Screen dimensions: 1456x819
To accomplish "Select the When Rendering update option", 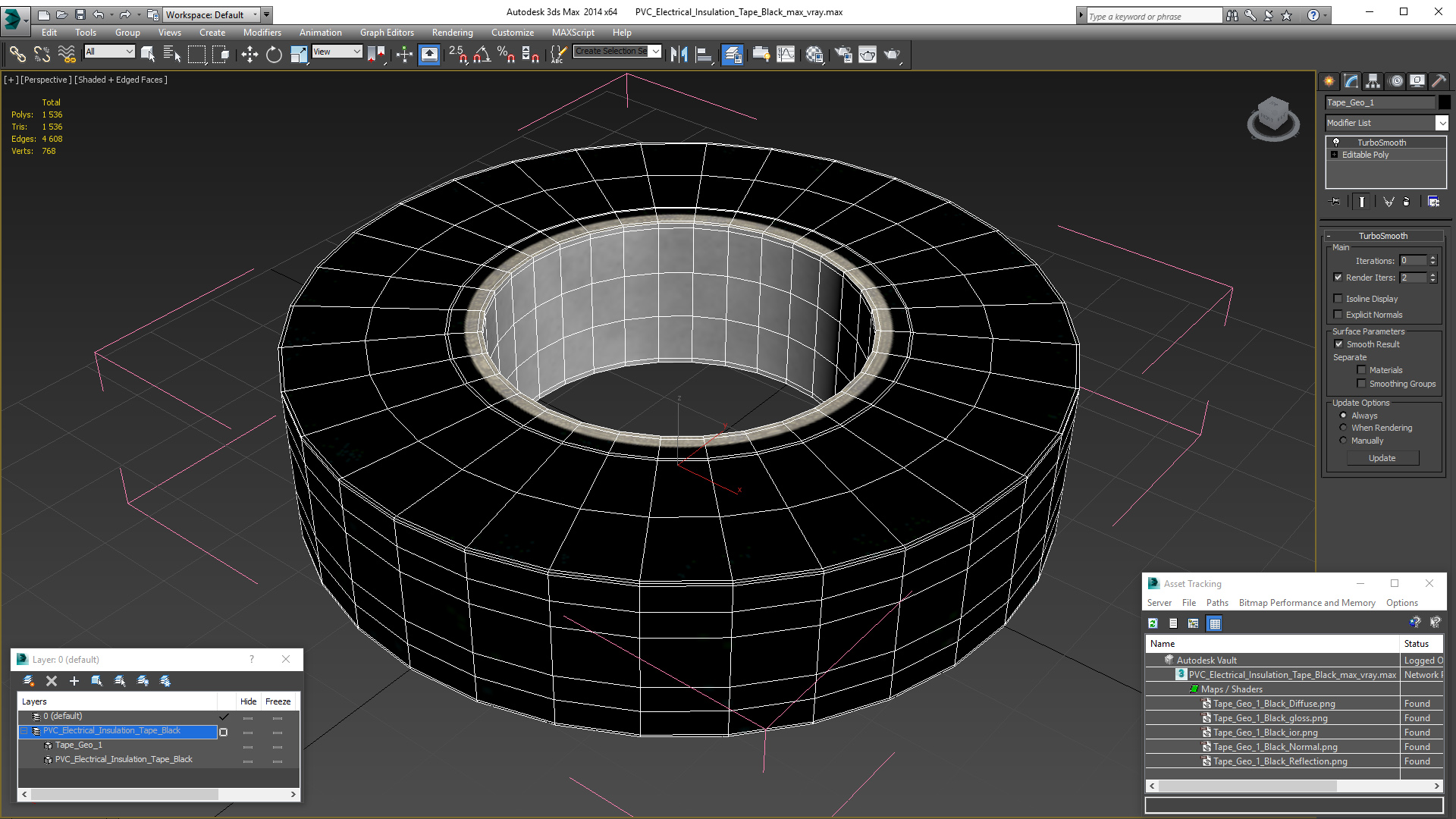I will click(x=1343, y=428).
